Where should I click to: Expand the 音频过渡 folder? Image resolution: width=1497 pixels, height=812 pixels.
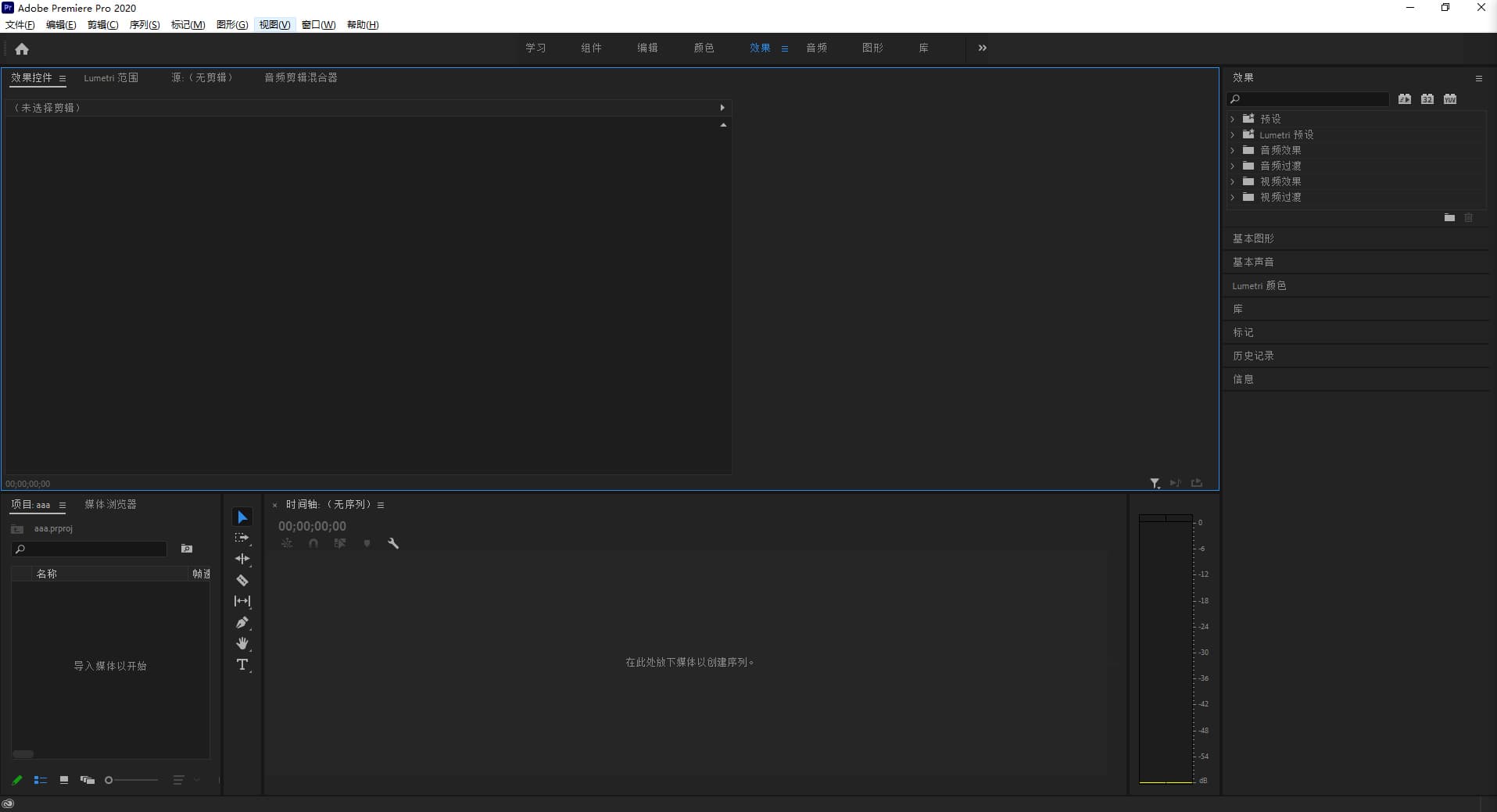(1233, 166)
